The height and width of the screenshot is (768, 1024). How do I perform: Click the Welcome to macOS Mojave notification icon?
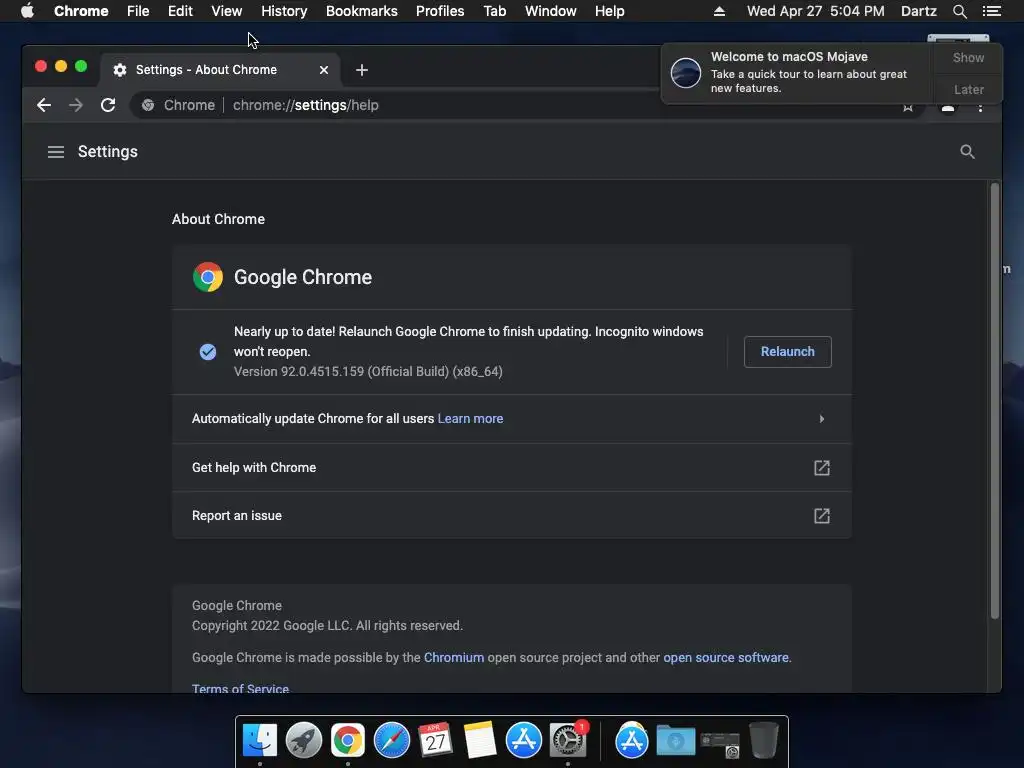point(686,72)
